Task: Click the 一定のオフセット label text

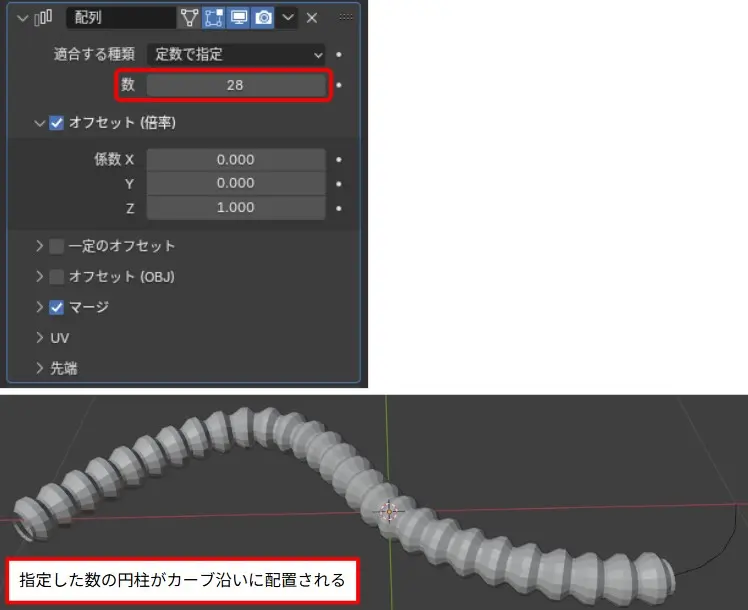Action: [x=122, y=246]
